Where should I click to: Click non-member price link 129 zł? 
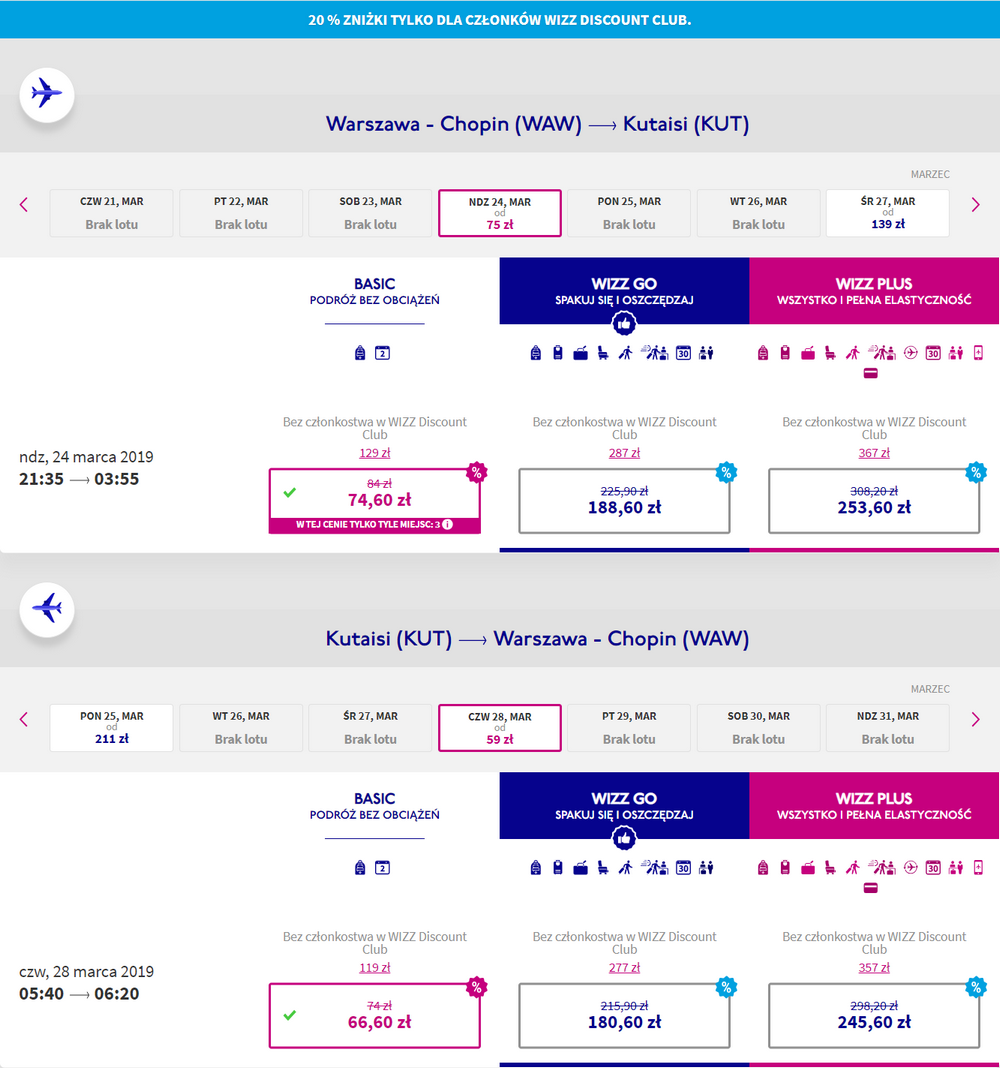(375, 453)
